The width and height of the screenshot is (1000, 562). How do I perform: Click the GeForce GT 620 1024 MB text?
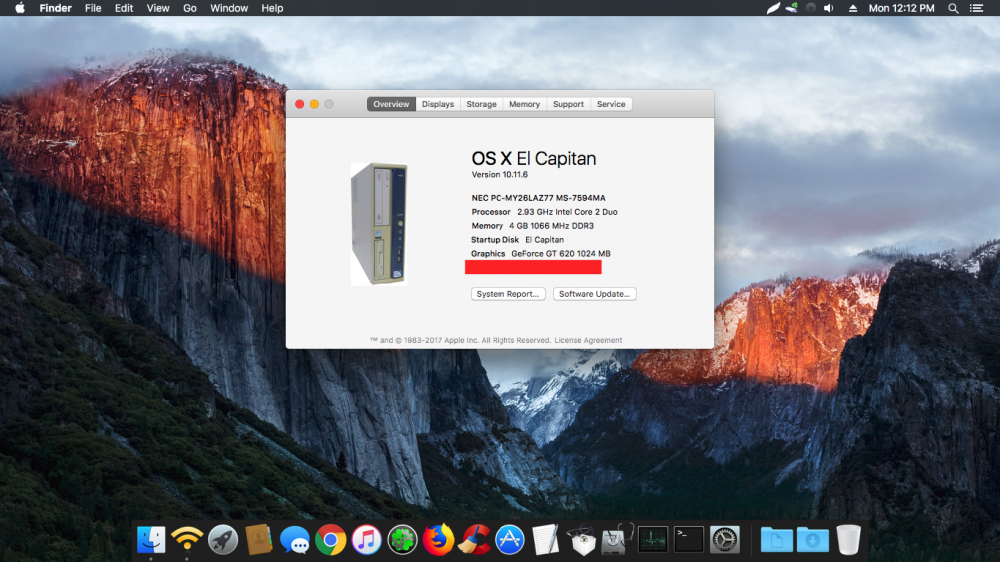click(x=561, y=254)
